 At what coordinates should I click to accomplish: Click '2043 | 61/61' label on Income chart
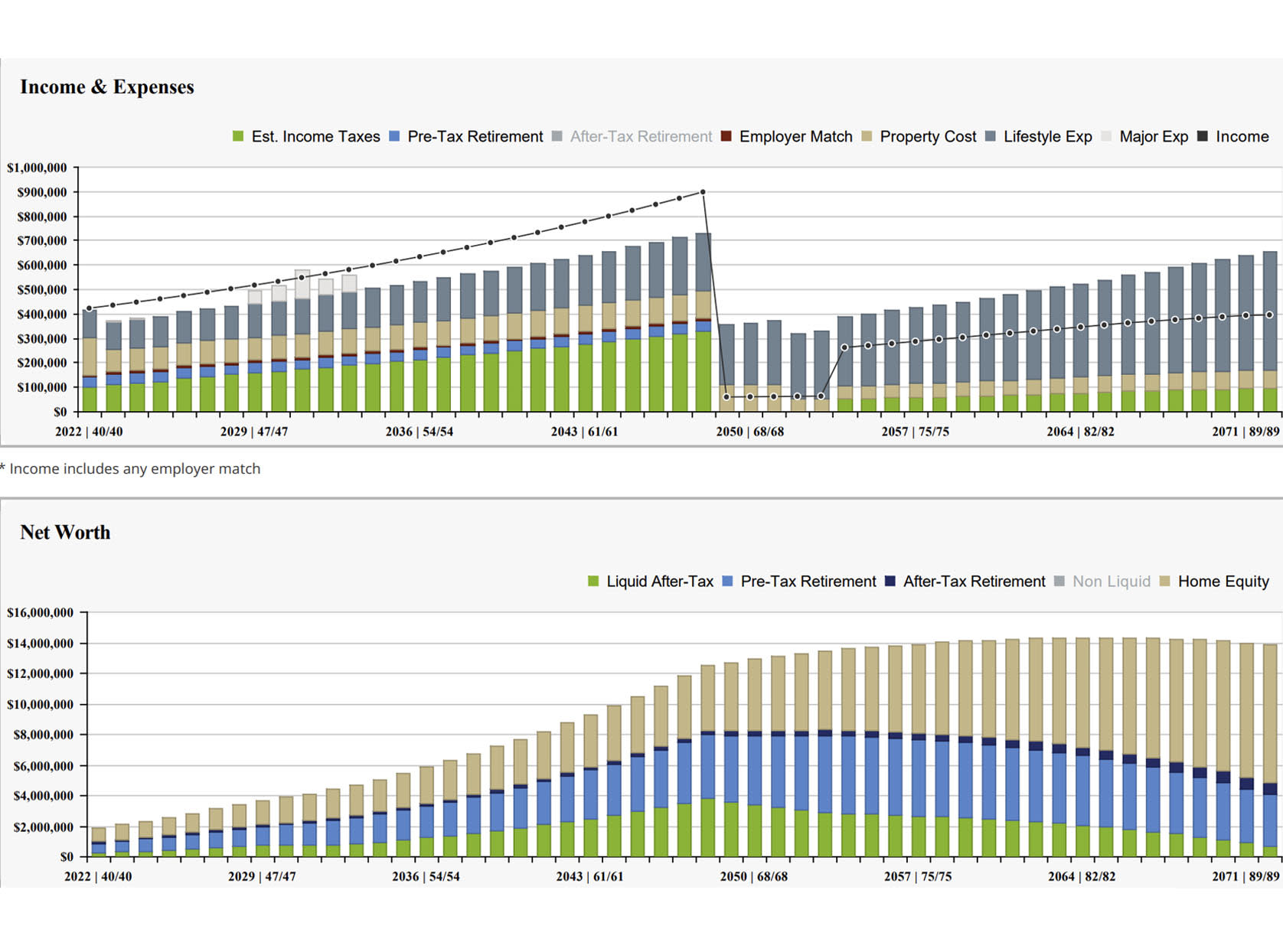tap(585, 432)
